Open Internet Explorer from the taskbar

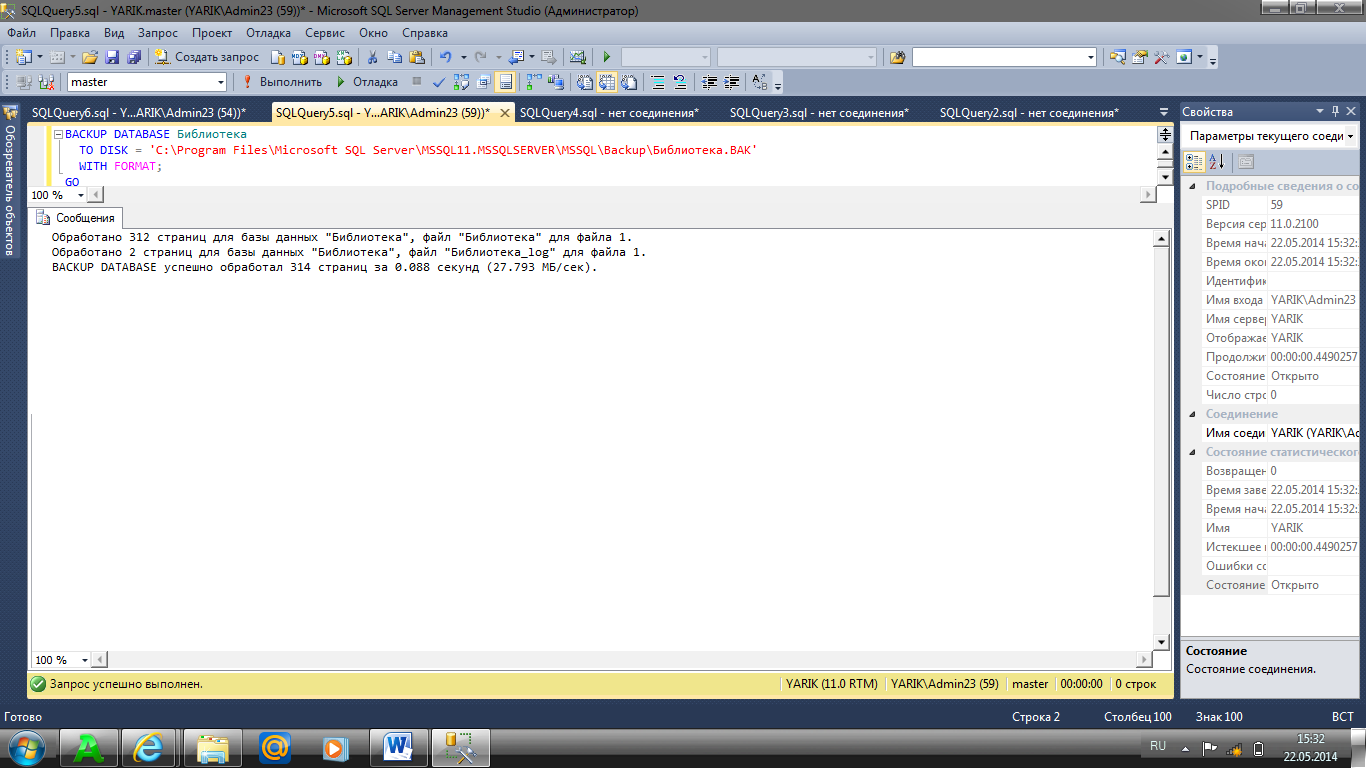[x=147, y=746]
